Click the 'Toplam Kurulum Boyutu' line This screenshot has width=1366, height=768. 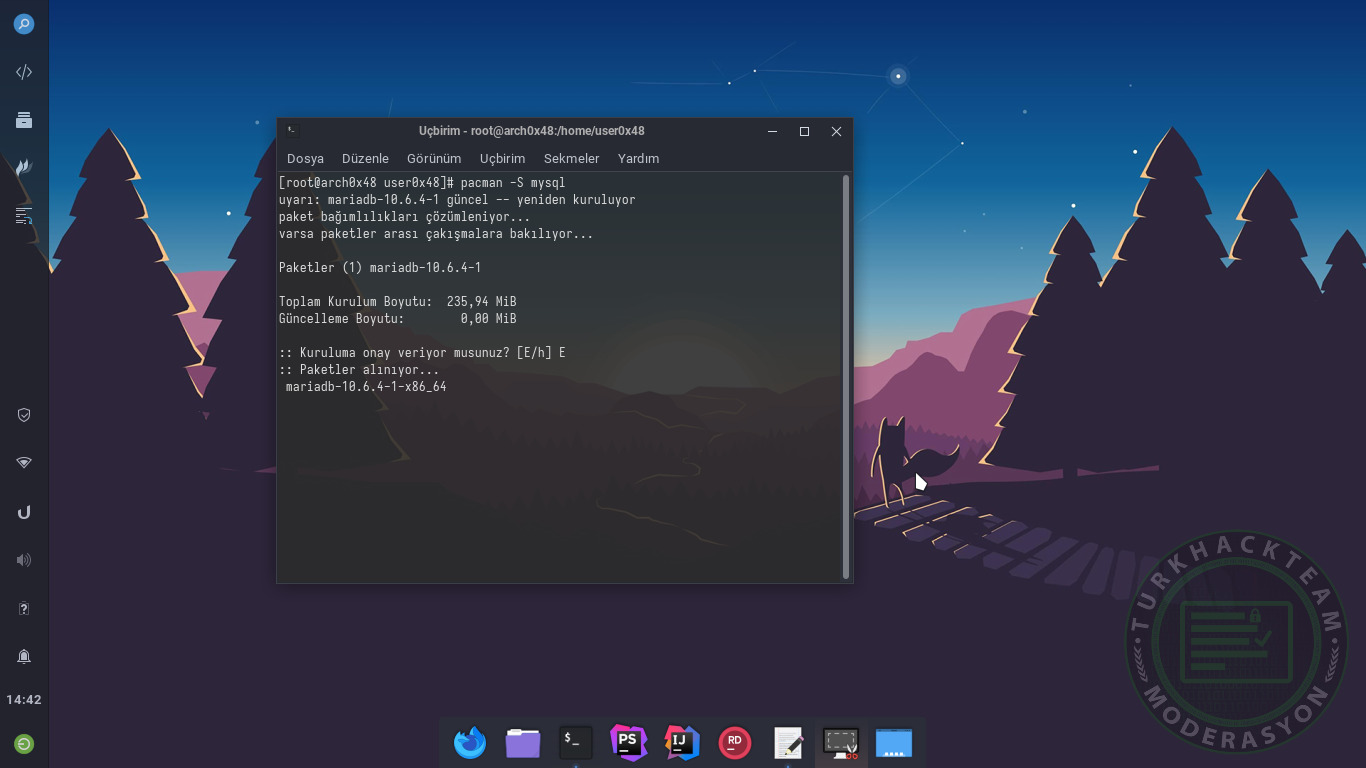pyautogui.click(x=398, y=302)
